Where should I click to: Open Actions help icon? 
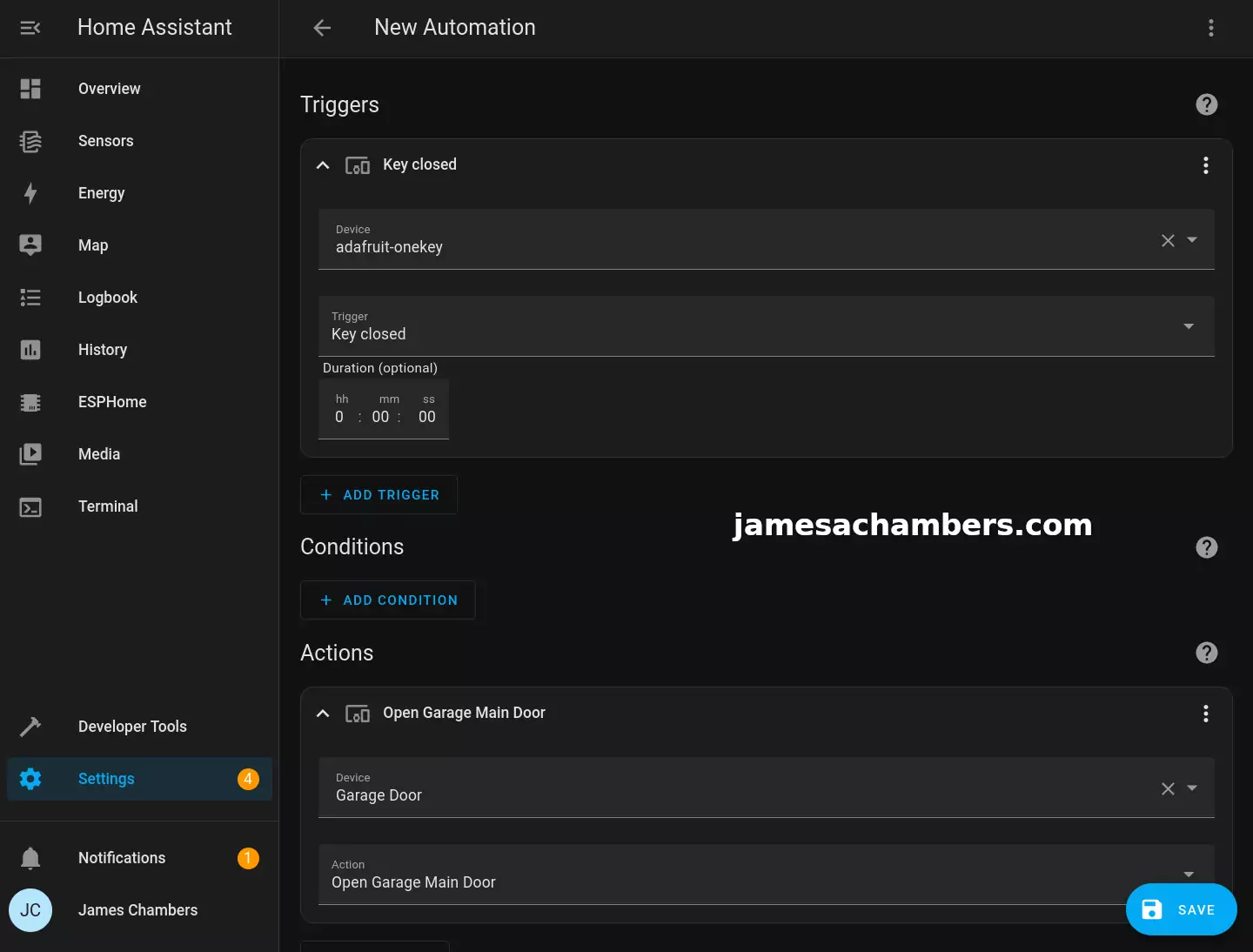1206,653
